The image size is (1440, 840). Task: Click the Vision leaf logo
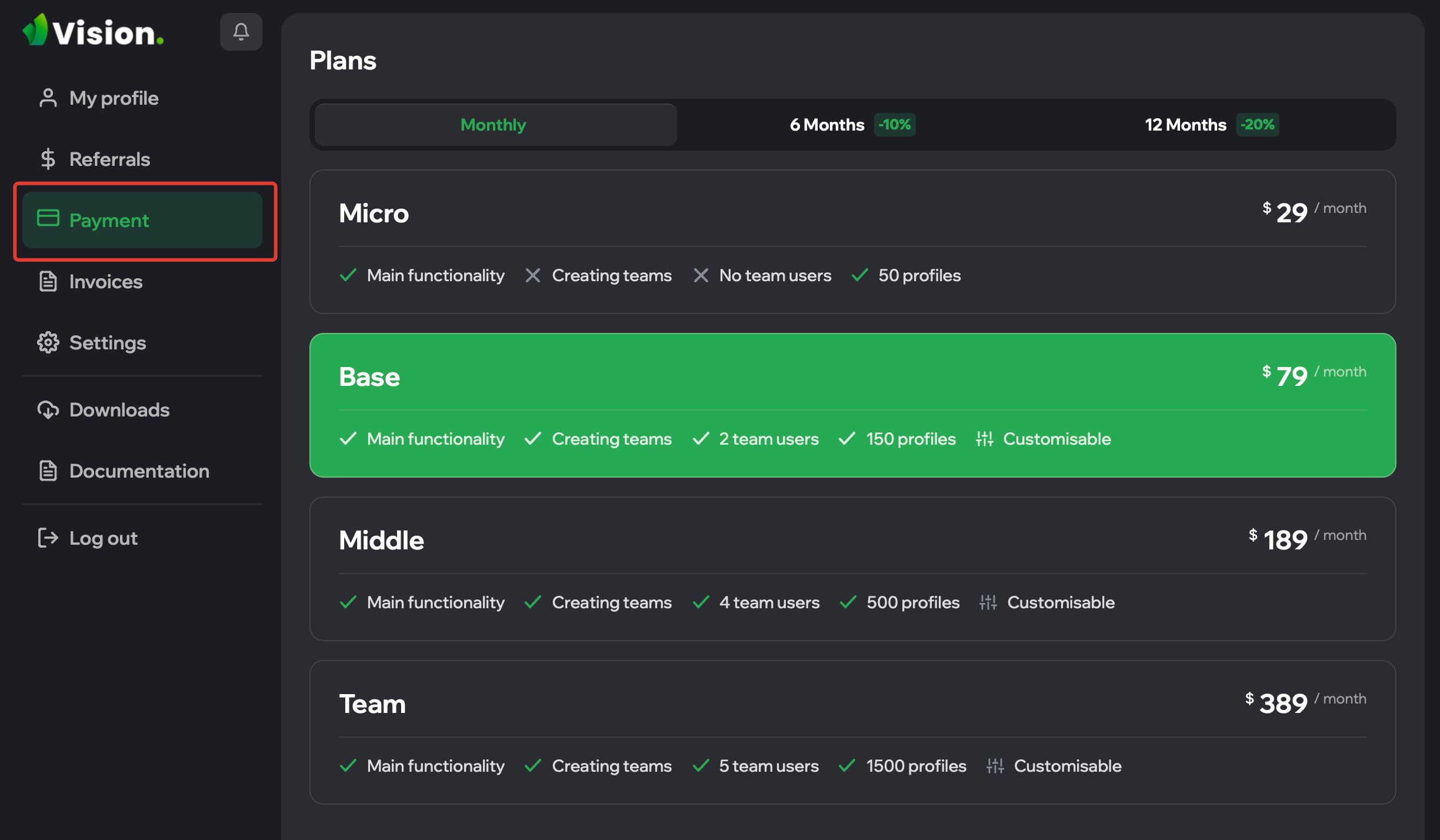coord(35,29)
